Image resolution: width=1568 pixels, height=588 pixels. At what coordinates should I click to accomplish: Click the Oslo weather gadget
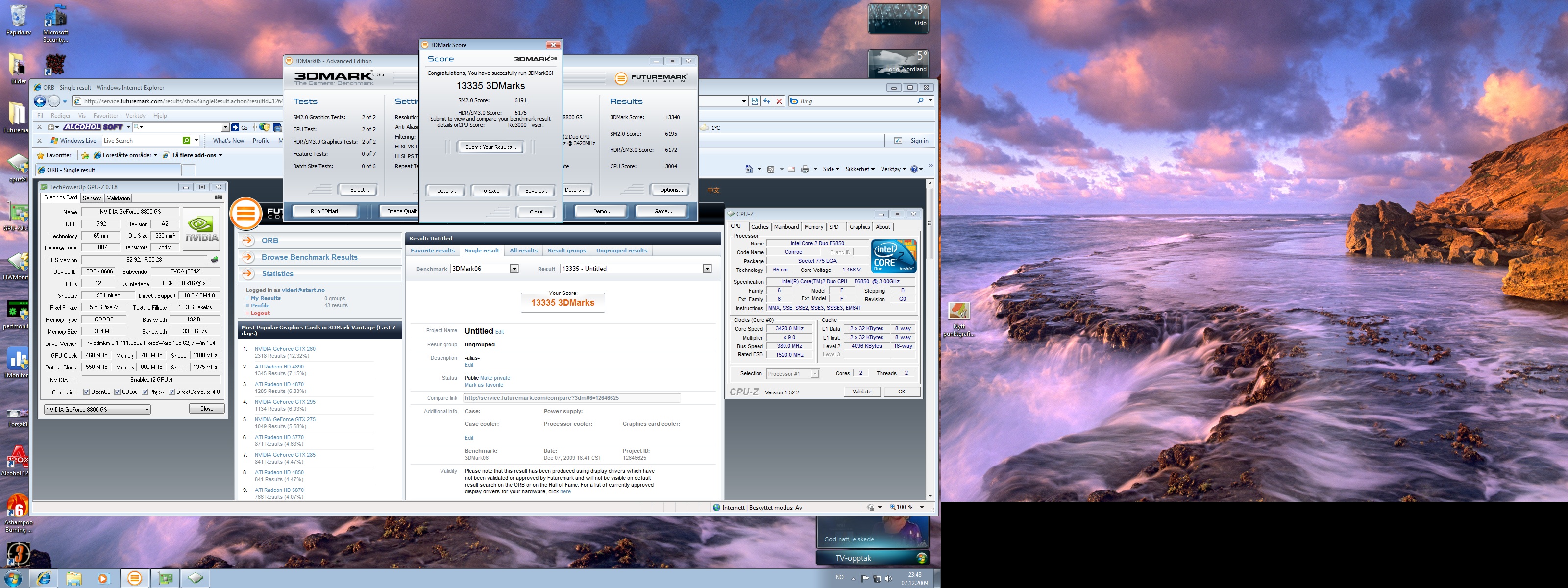pyautogui.click(x=898, y=18)
